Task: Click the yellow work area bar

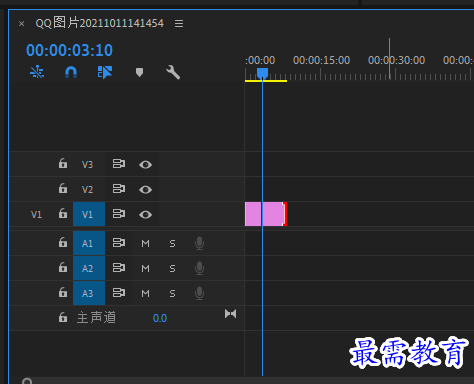Action: click(266, 81)
